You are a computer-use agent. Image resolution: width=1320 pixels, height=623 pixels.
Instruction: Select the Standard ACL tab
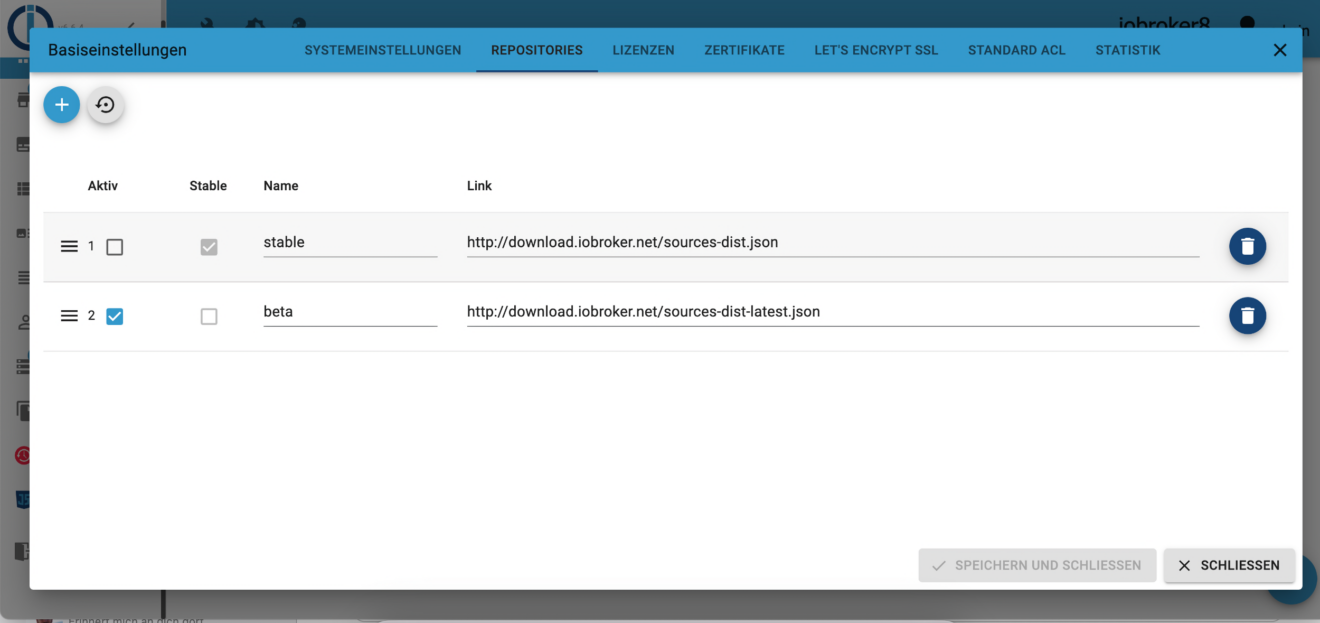tap(1017, 50)
